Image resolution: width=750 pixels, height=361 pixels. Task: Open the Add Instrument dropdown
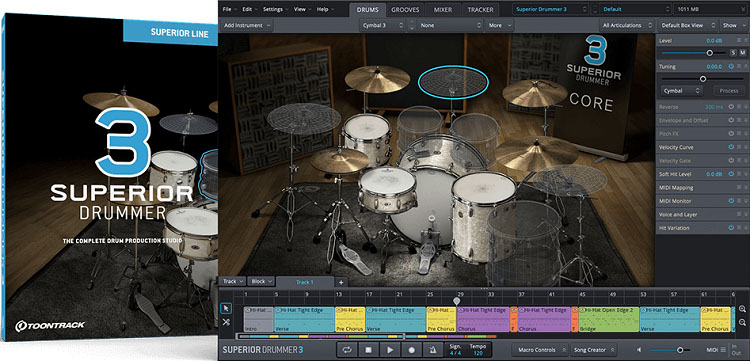[x=247, y=25]
